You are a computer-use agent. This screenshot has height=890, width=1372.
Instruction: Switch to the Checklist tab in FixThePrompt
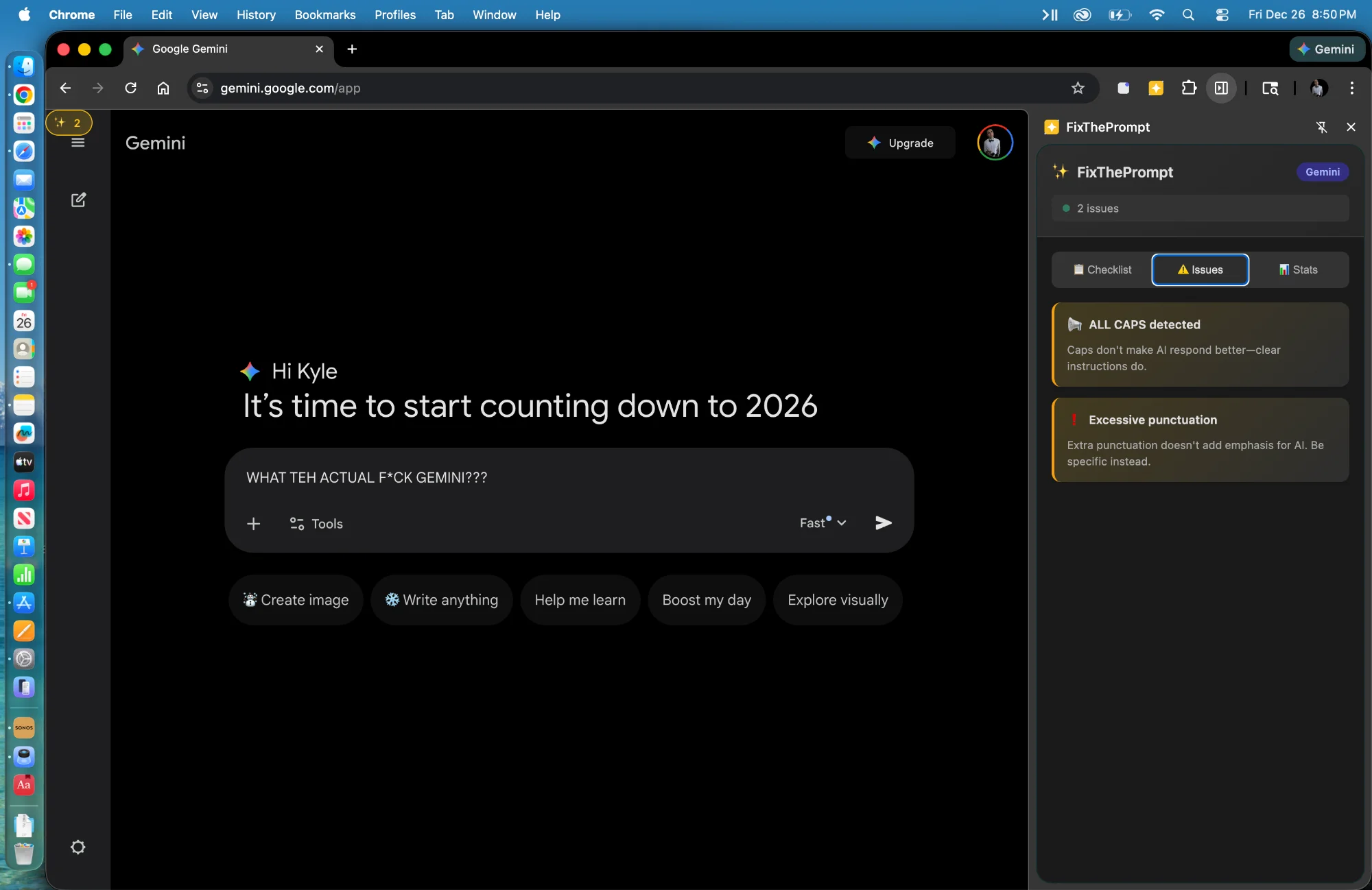pyautogui.click(x=1100, y=269)
